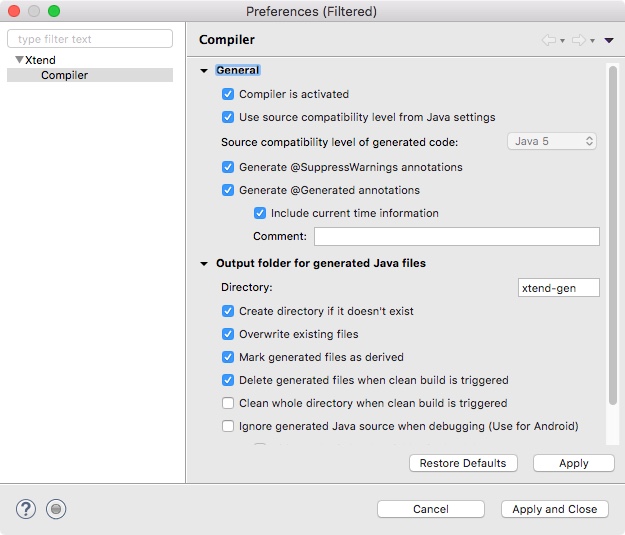Collapse the Xtend tree node
The width and height of the screenshot is (625, 535).
click(19, 60)
